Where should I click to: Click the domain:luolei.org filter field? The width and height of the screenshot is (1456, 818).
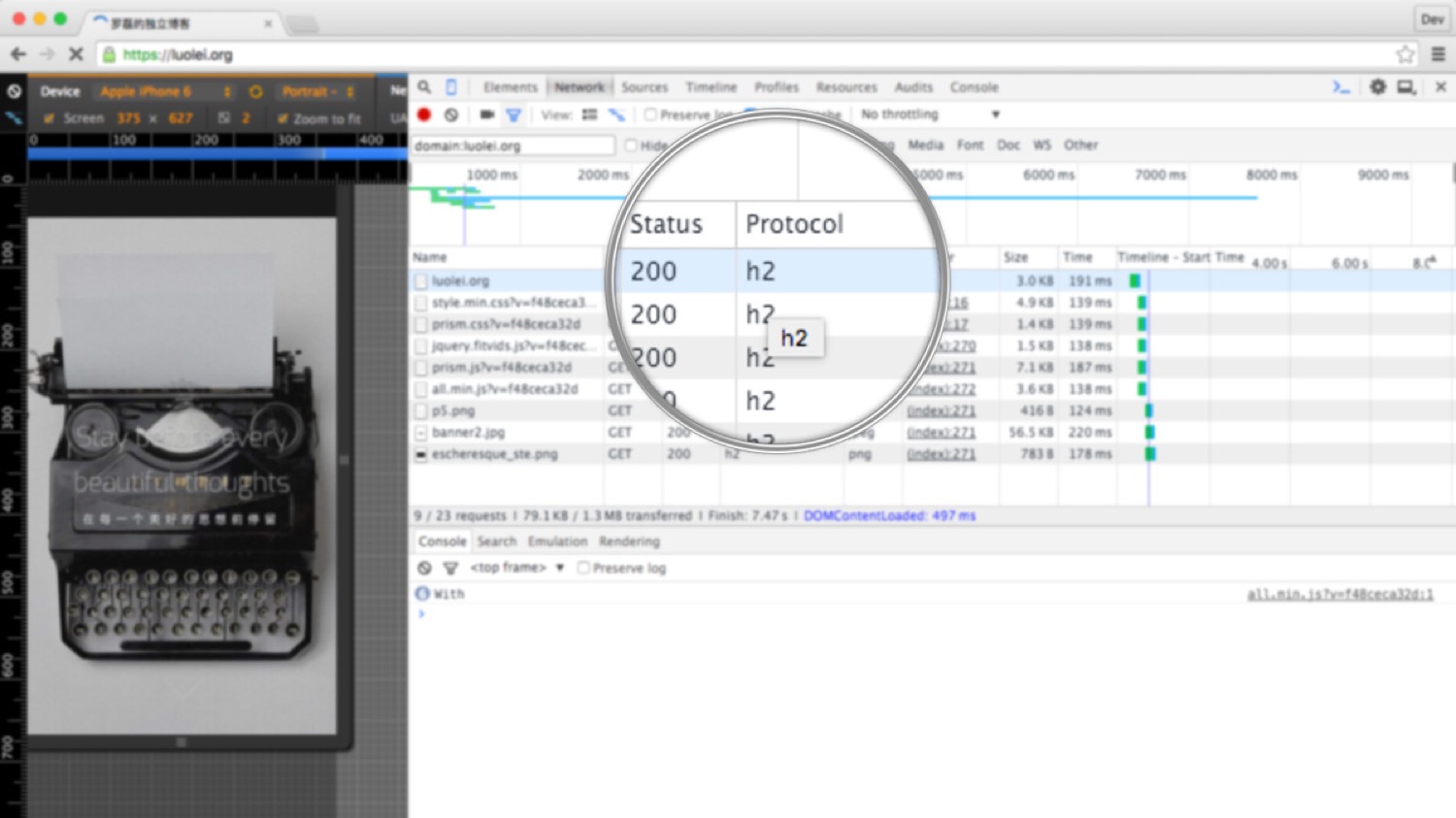point(513,146)
